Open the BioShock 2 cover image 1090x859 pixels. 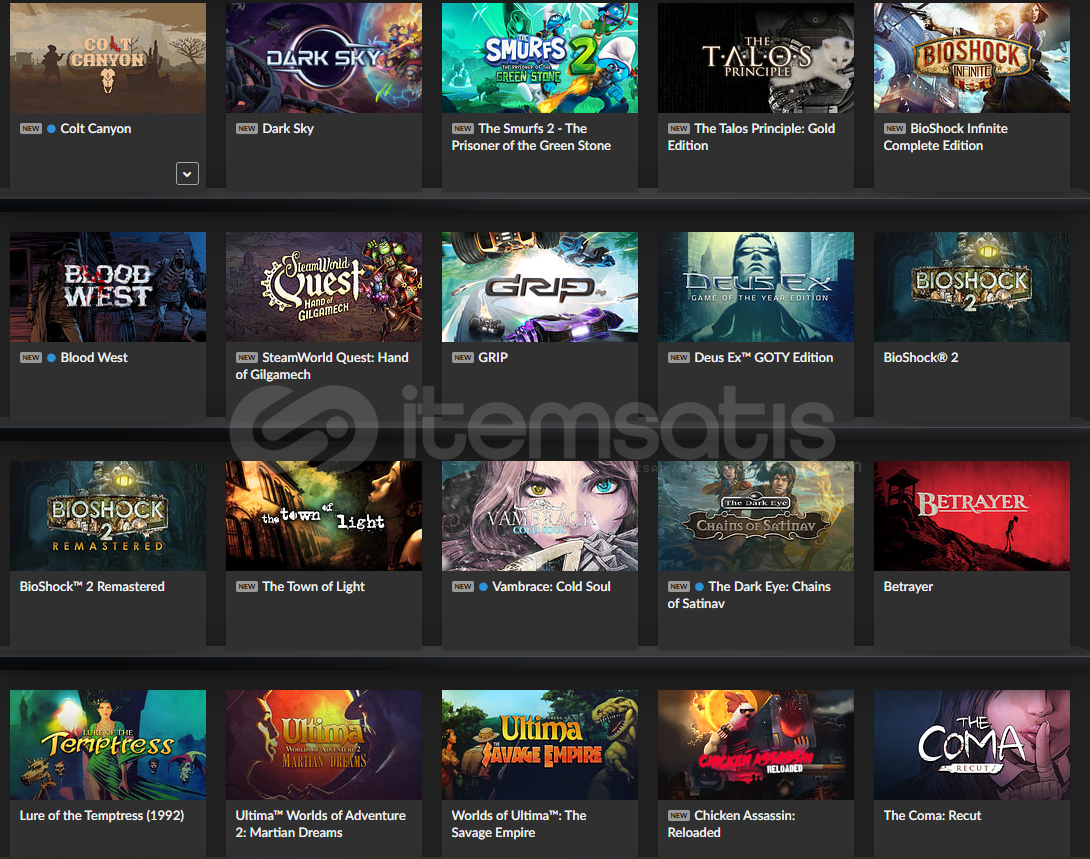(972, 287)
